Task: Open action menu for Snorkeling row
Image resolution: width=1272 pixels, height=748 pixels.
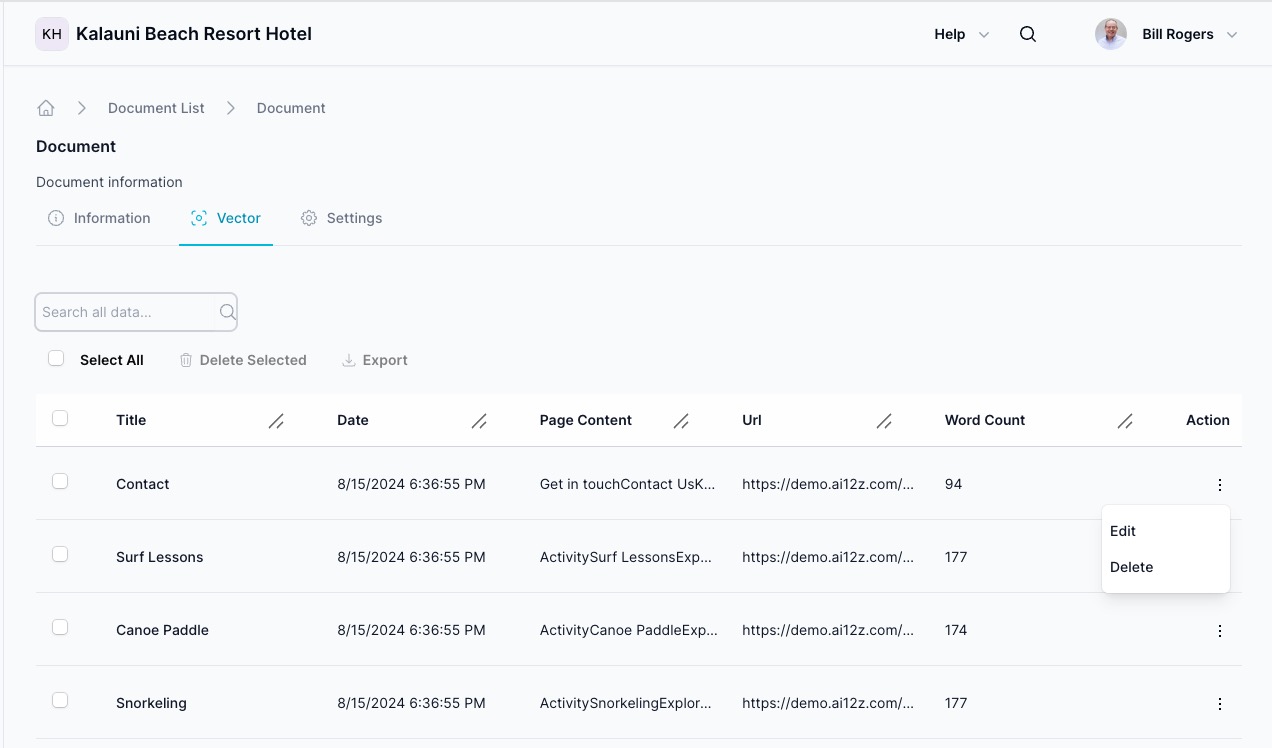Action: coord(1219,704)
